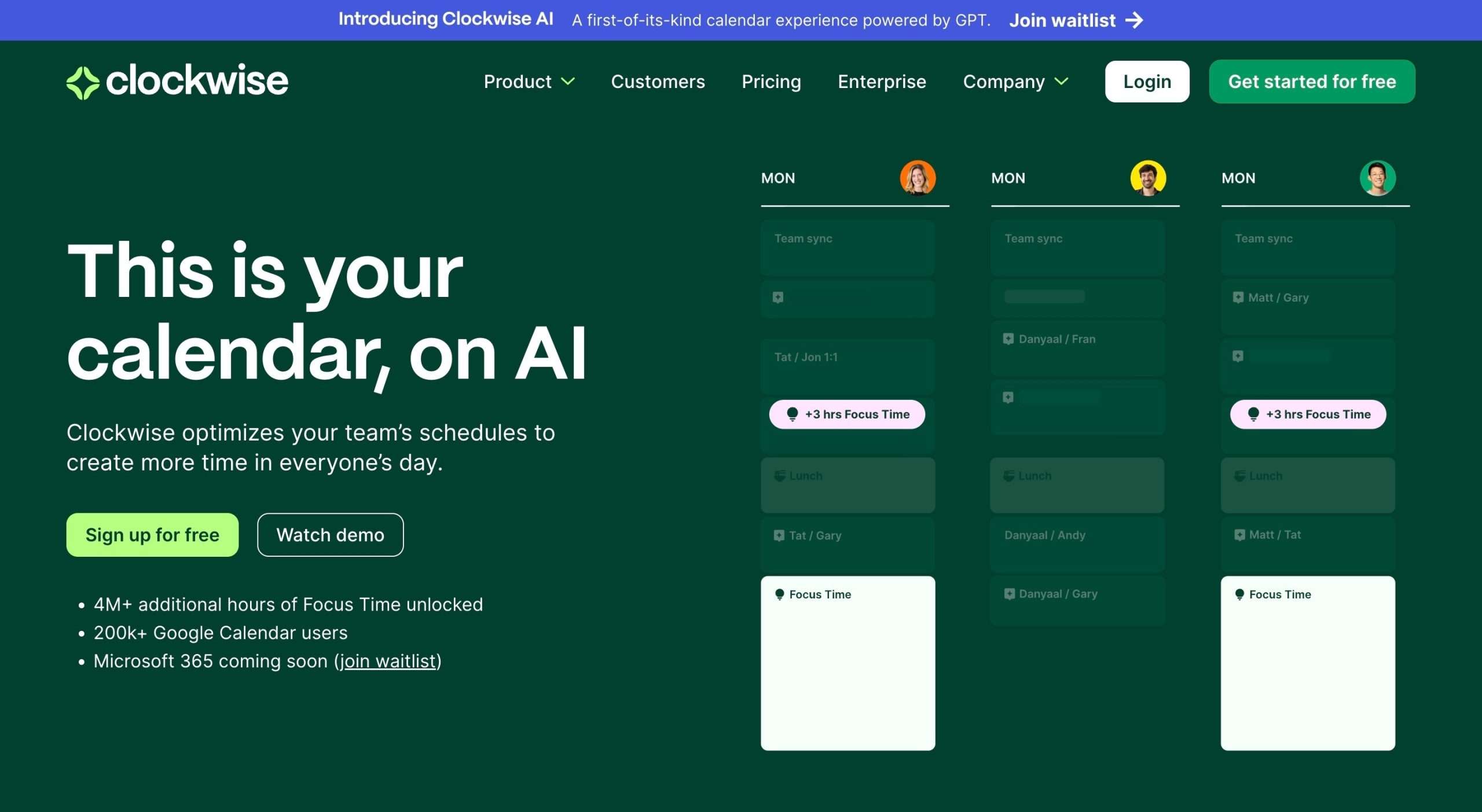The image size is (1482, 812).
Task: Click the lightbulb icon in the third column's Focus Time card
Action: point(1239,594)
